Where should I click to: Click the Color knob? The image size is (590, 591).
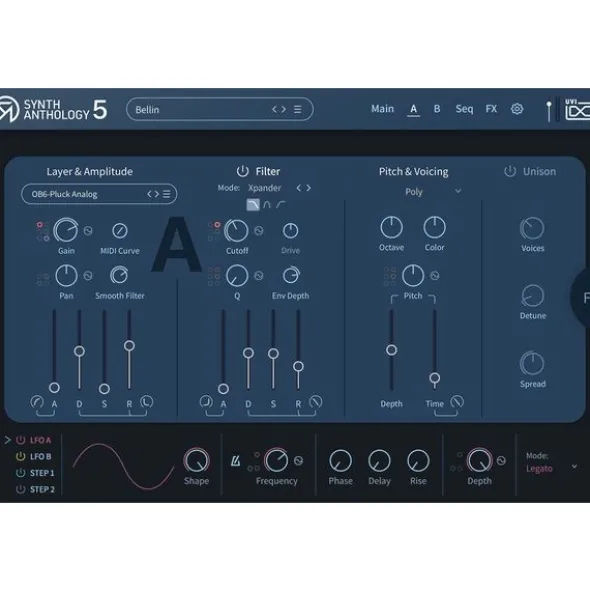[434, 228]
